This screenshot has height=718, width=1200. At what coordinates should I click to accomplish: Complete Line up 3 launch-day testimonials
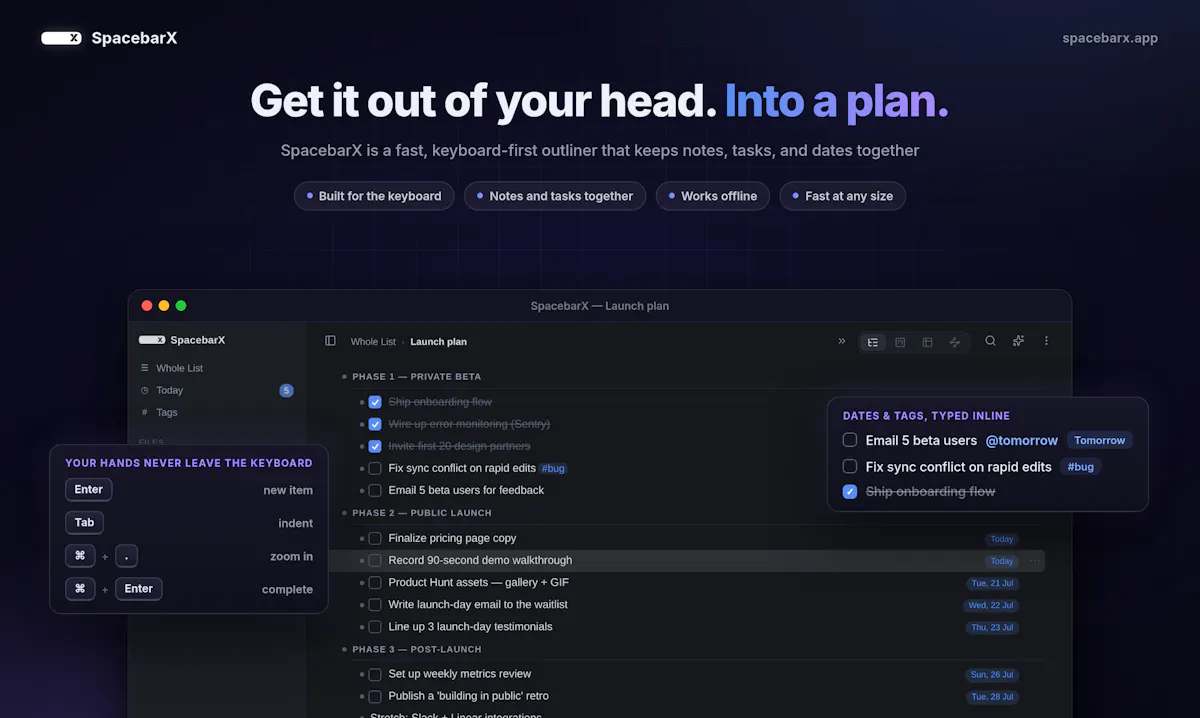click(375, 626)
